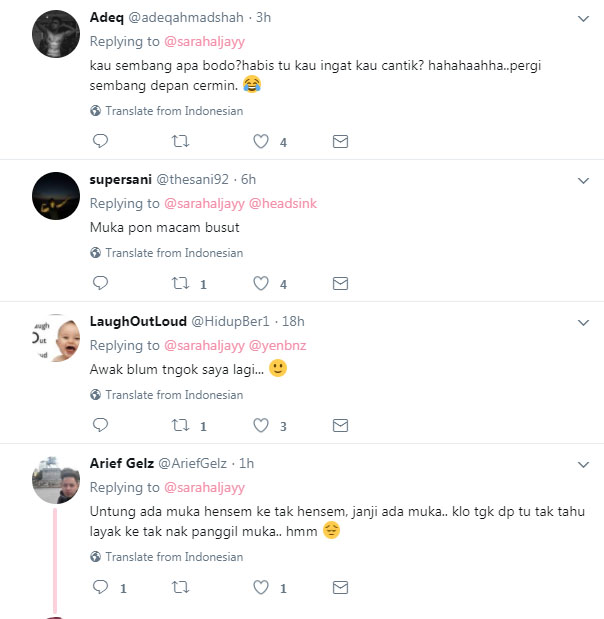This screenshot has width=604, height=619.
Task: Click Adeq's profile picture
Action: pyautogui.click(x=56, y=39)
